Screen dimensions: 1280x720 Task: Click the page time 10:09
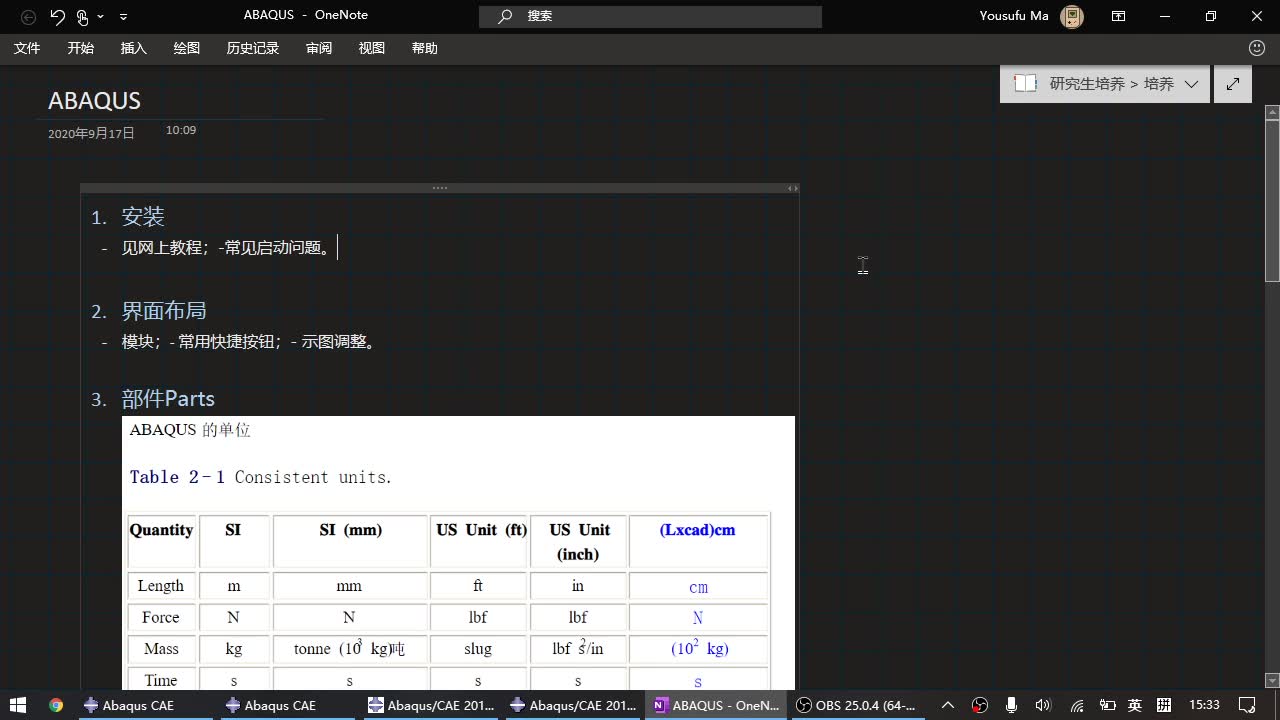coord(181,130)
